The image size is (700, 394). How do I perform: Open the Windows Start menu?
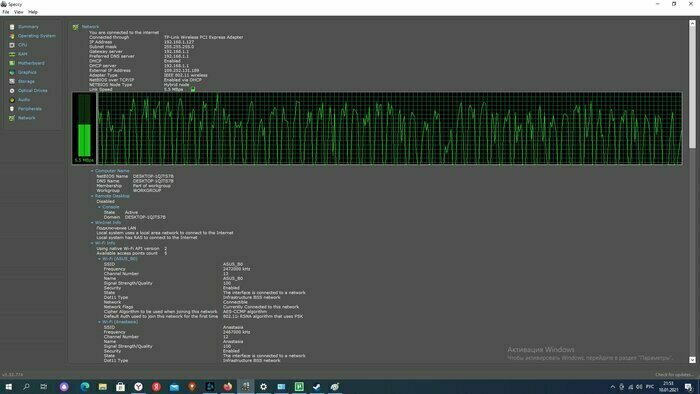point(8,386)
